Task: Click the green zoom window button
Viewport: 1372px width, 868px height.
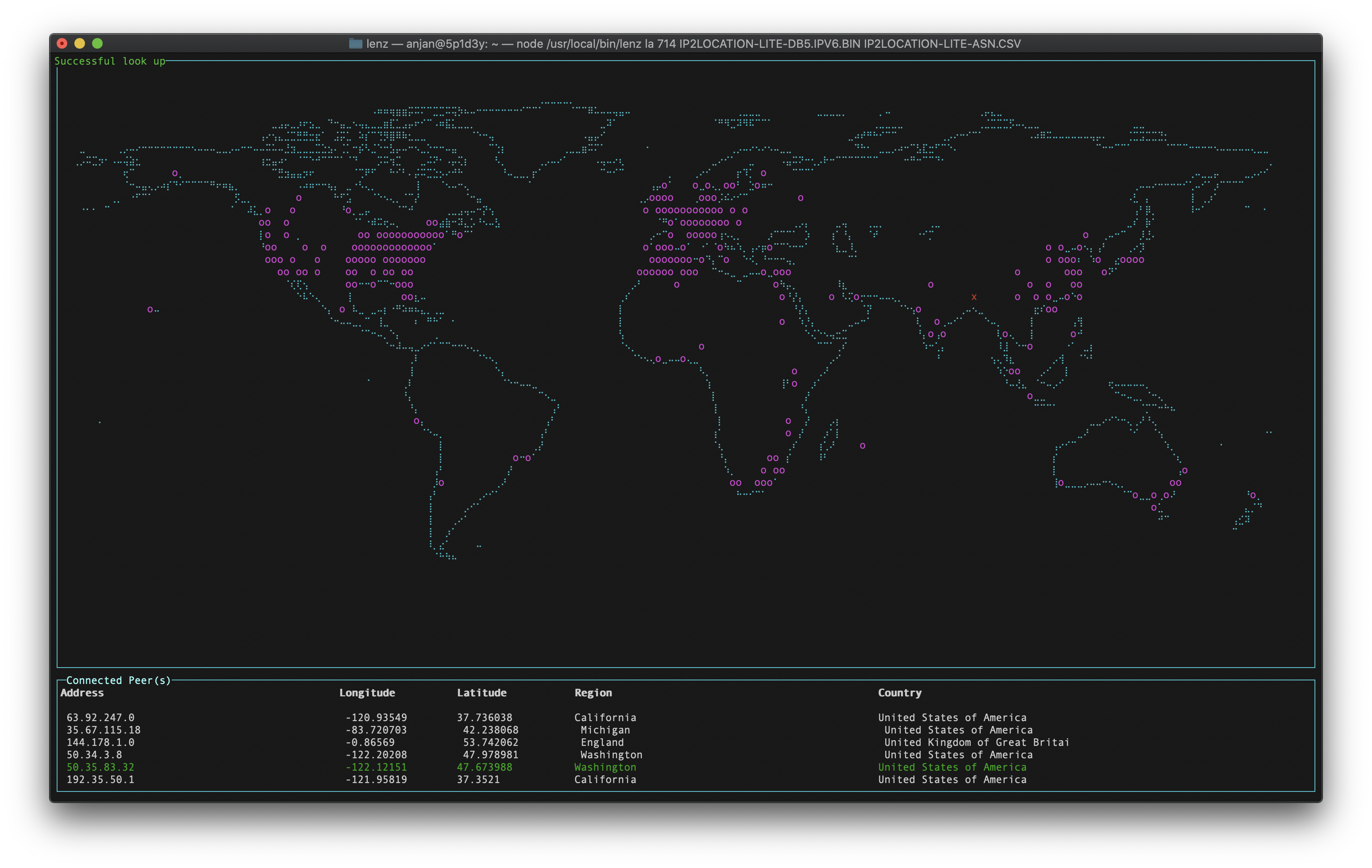Action: pos(97,43)
